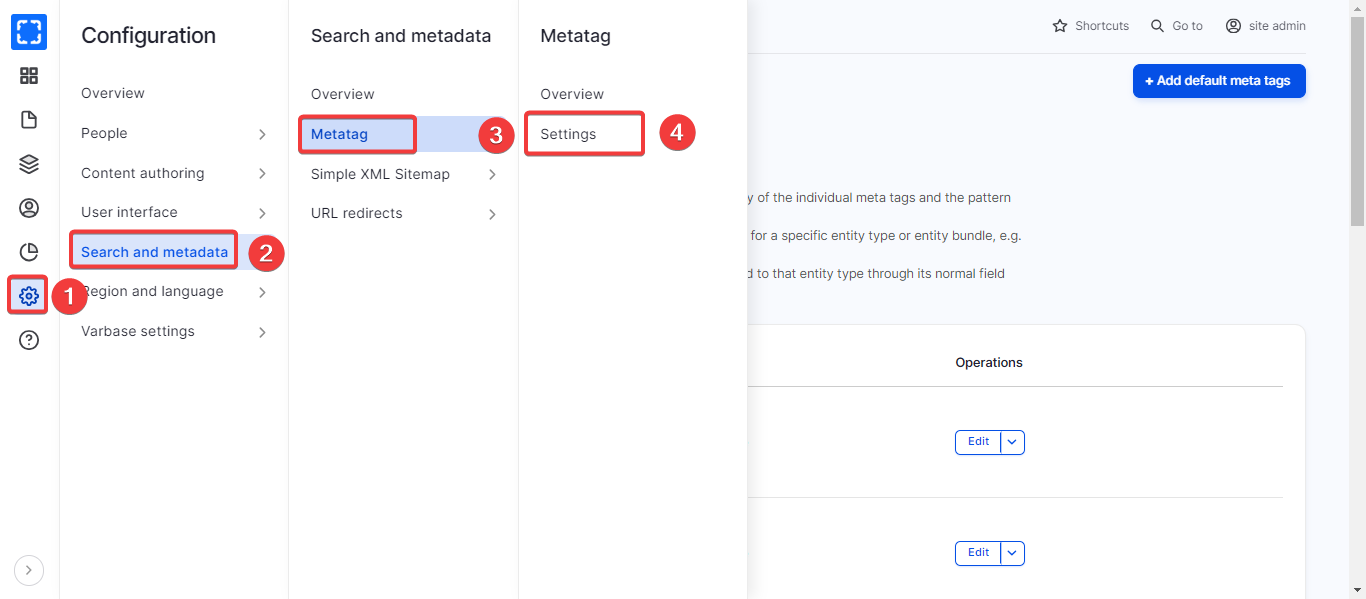The width and height of the screenshot is (1366, 599).
Task: Select Search and metadata menu item
Action: coord(154,252)
